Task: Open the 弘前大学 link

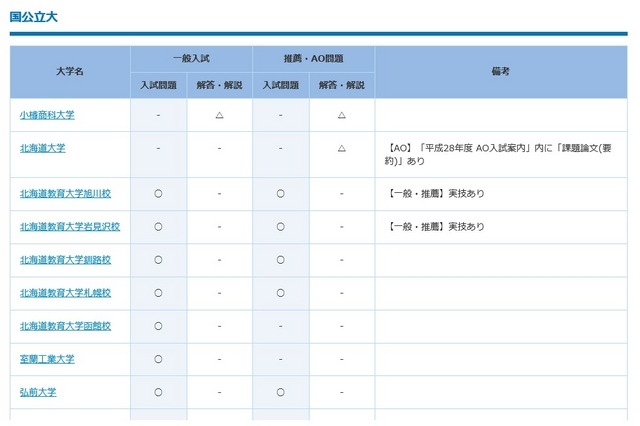Action: 38,392
